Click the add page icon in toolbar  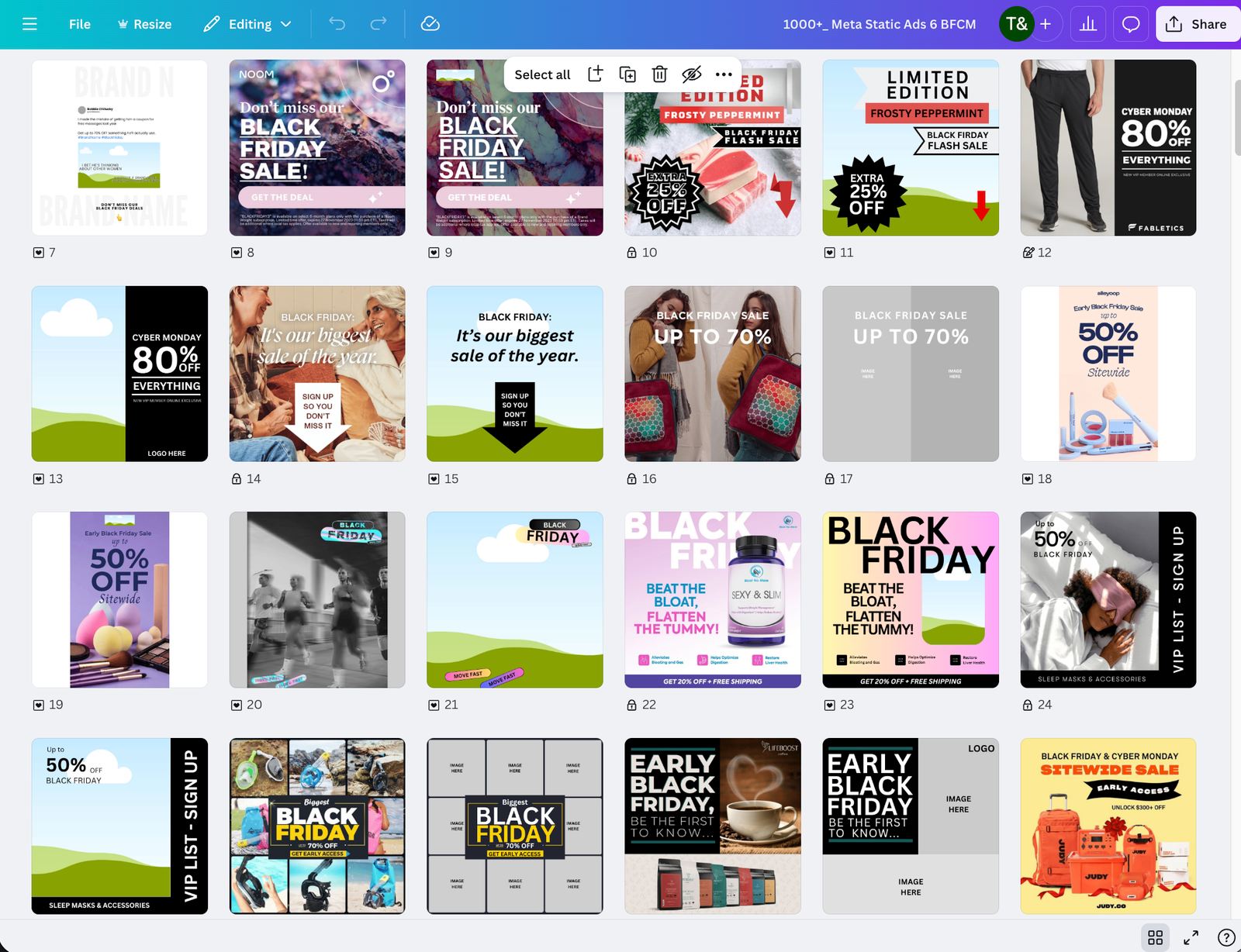click(x=595, y=74)
